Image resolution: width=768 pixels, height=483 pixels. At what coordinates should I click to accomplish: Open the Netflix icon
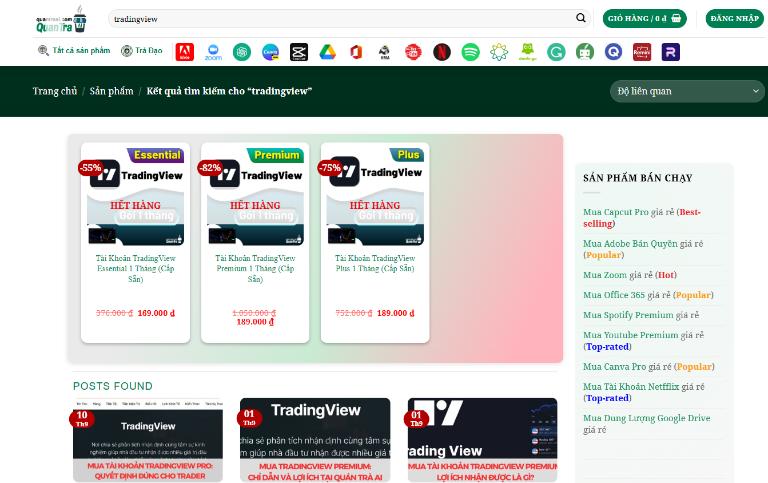[x=441, y=52]
